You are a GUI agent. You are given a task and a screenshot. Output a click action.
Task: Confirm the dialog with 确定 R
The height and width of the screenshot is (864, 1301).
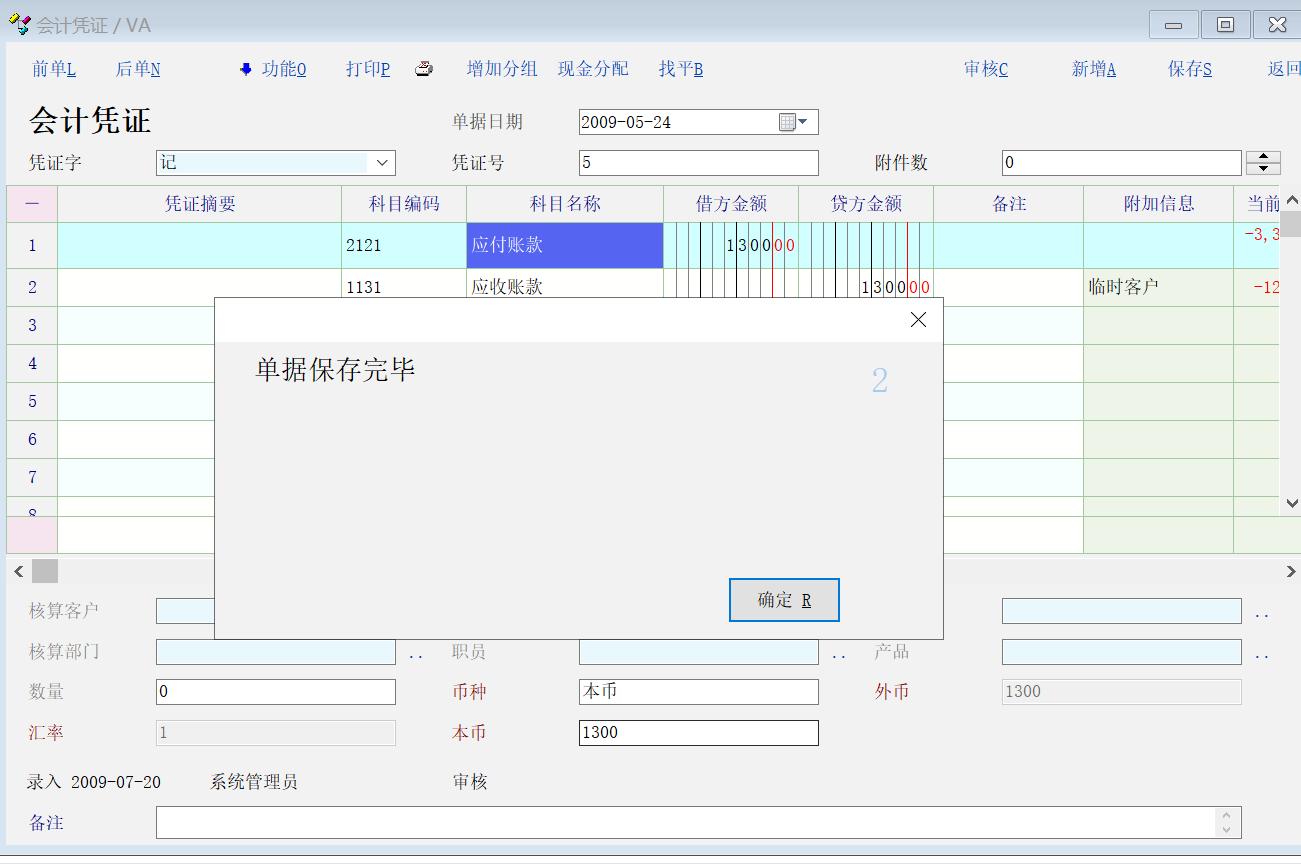point(784,600)
